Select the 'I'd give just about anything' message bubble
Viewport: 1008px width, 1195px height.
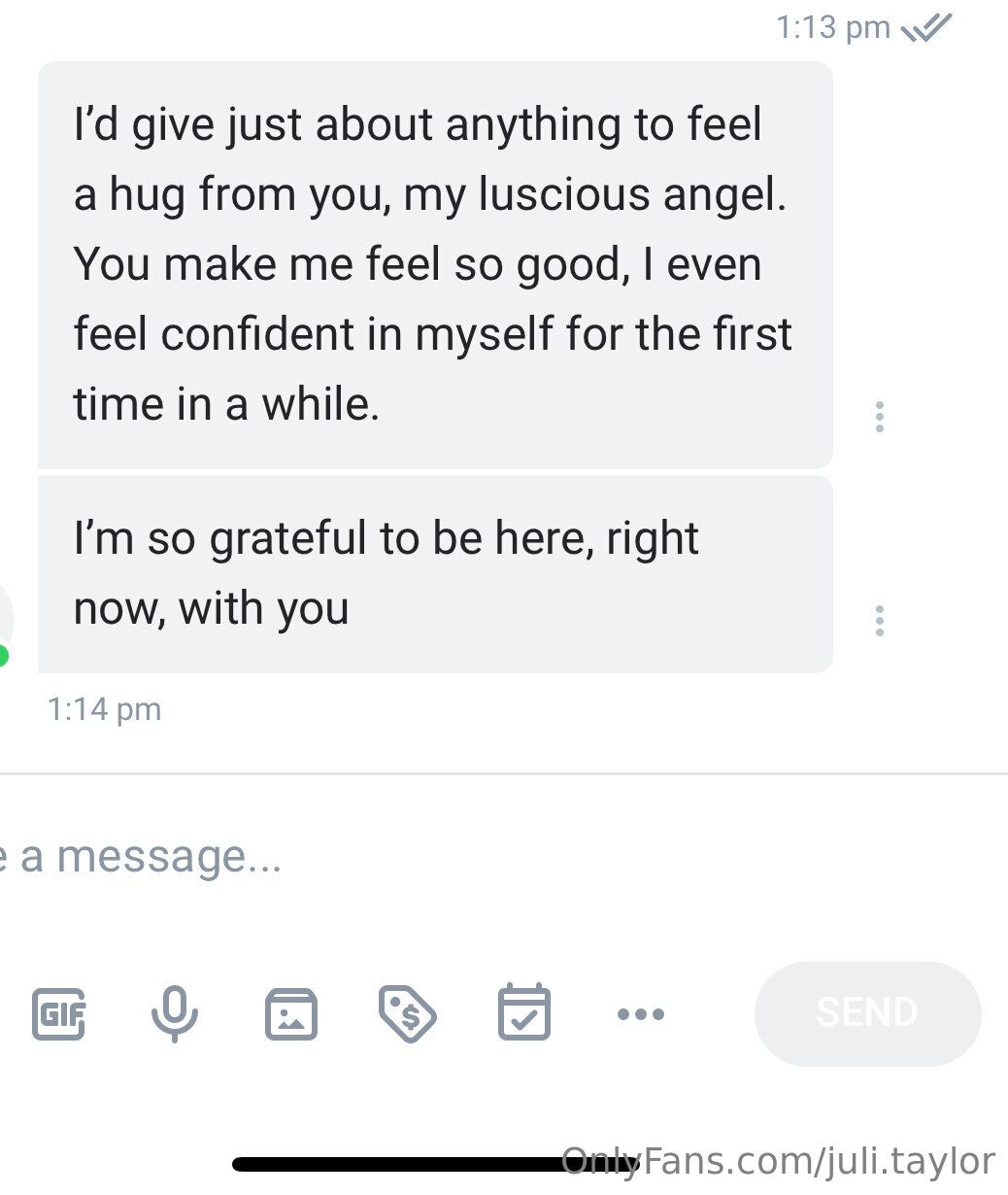pos(434,264)
